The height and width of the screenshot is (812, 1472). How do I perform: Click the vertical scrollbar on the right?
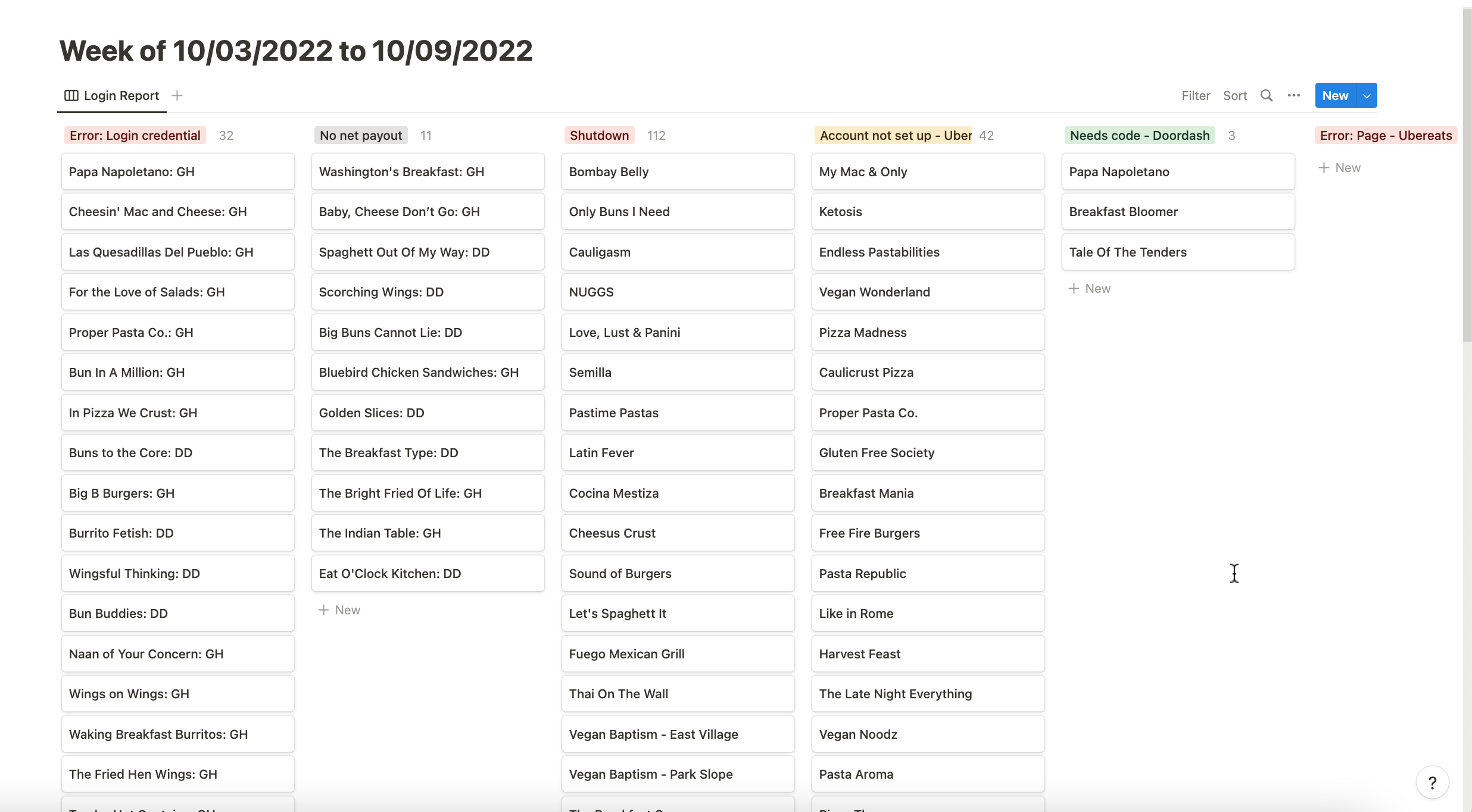(x=1467, y=179)
